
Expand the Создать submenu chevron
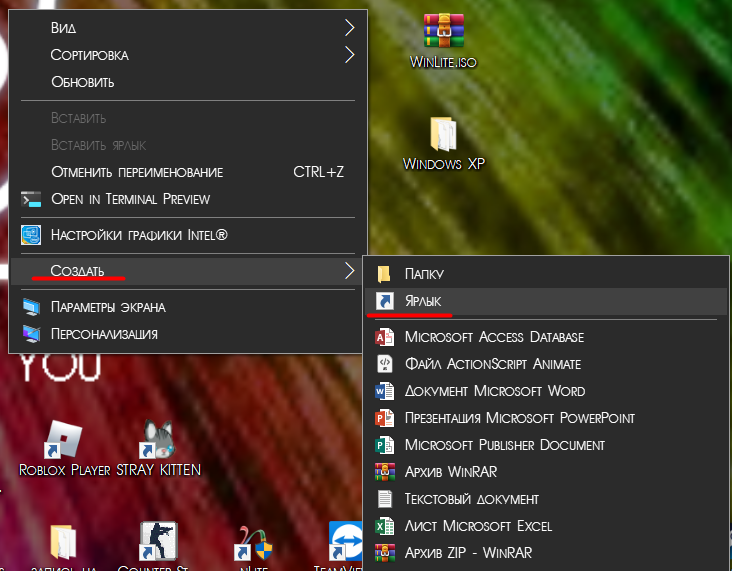[350, 271]
